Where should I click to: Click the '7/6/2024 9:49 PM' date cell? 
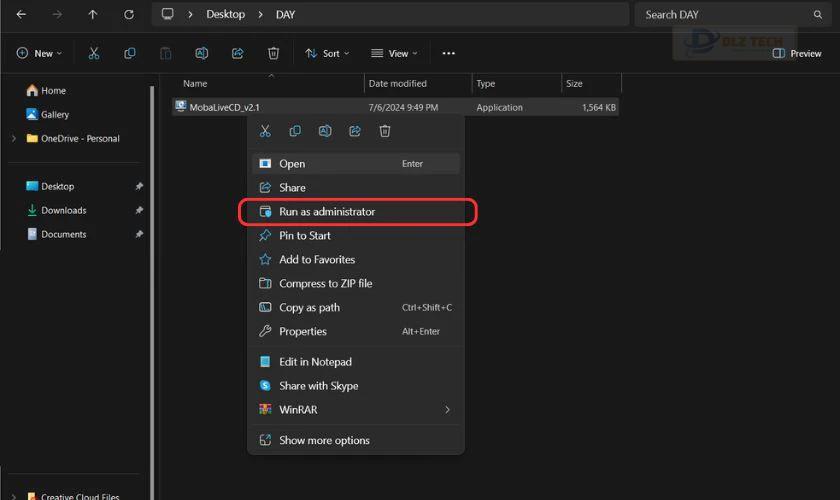coord(403,107)
